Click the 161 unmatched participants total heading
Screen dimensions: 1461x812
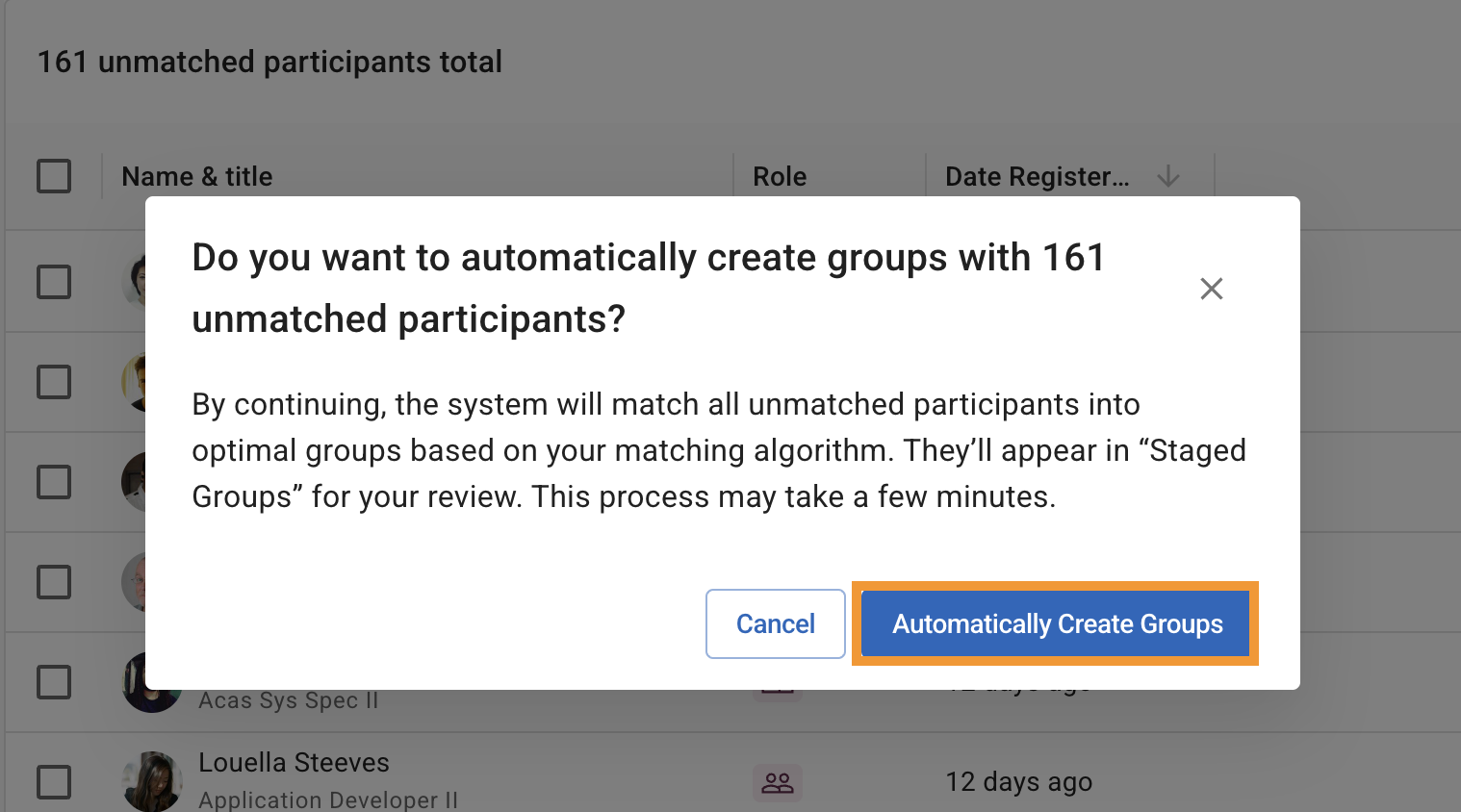click(269, 61)
